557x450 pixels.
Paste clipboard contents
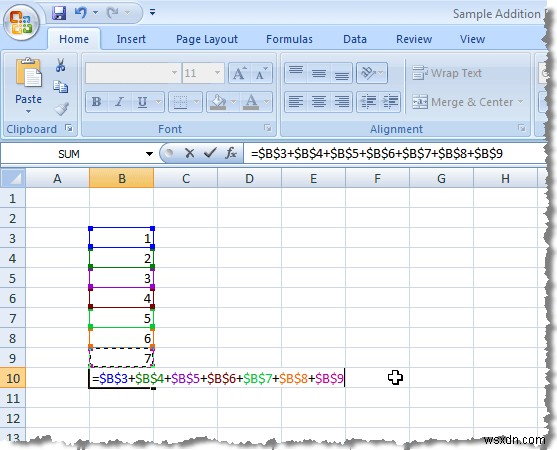28,80
